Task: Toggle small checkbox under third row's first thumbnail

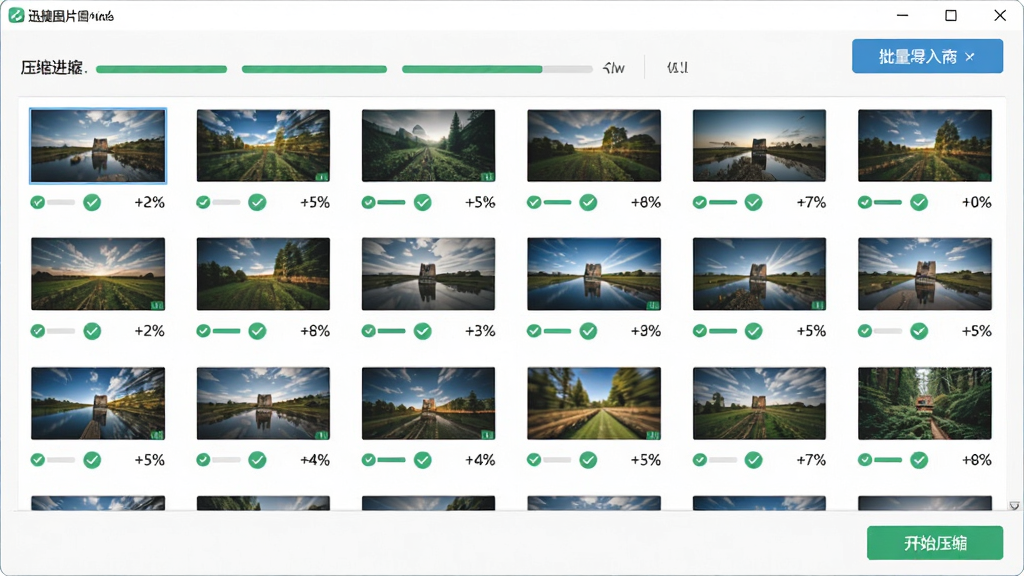Action: (x=37, y=460)
